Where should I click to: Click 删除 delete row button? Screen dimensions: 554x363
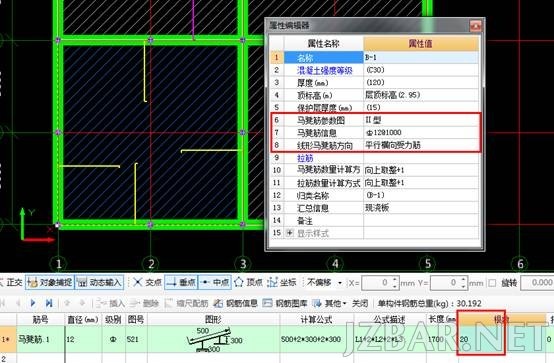click(144, 303)
